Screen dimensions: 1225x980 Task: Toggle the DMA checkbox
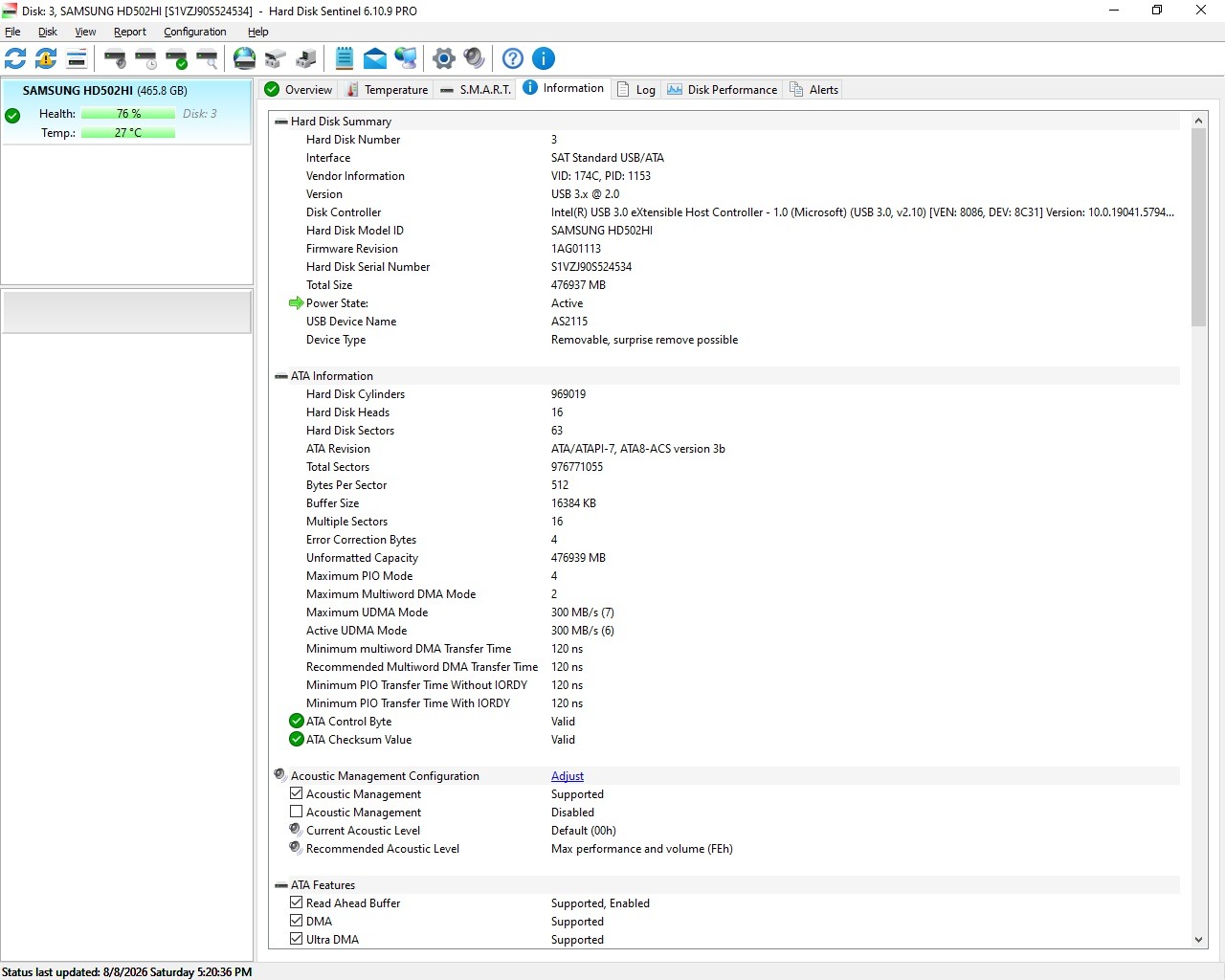(x=297, y=921)
